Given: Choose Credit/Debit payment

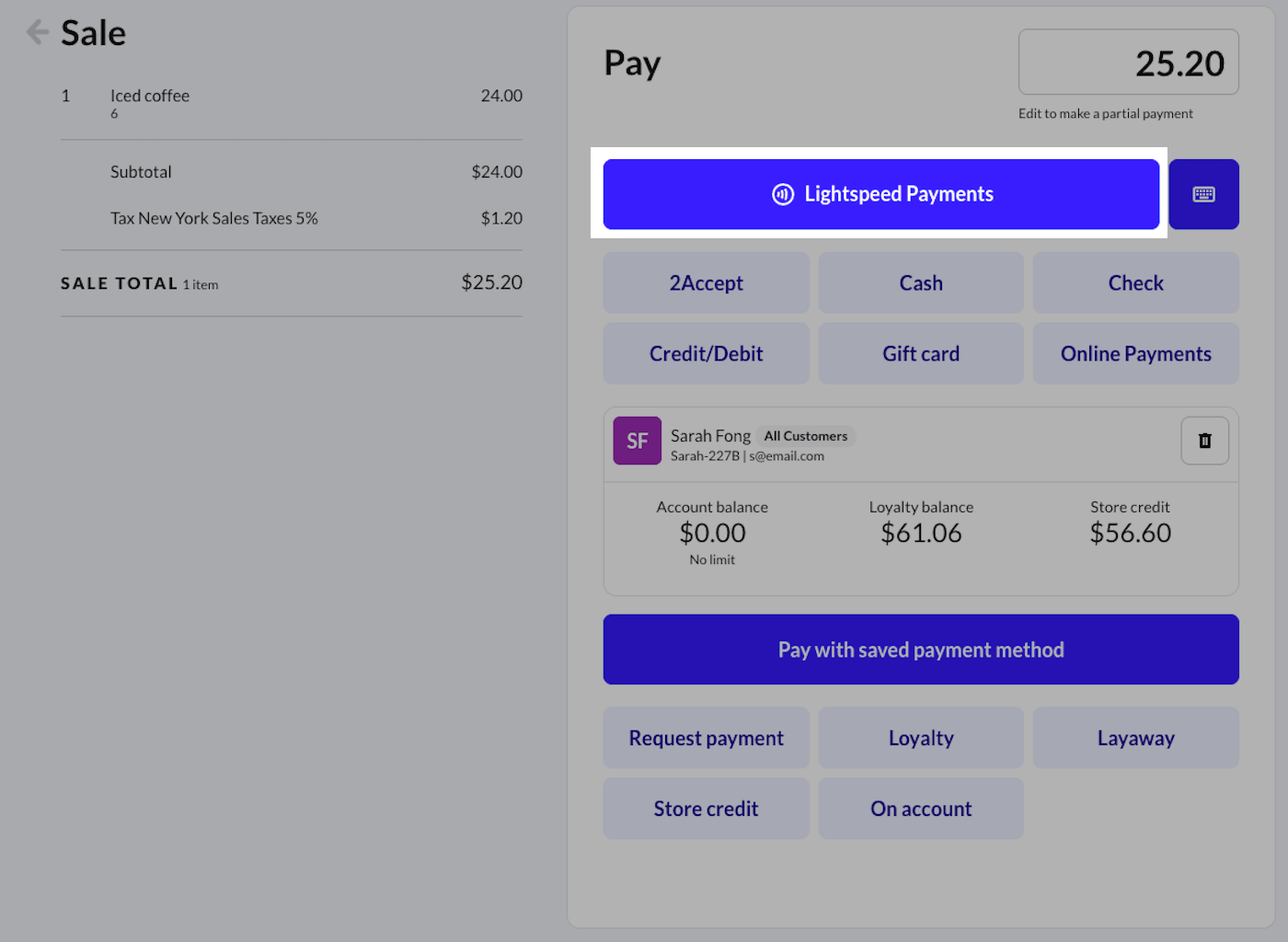Looking at the screenshot, I should (x=706, y=353).
